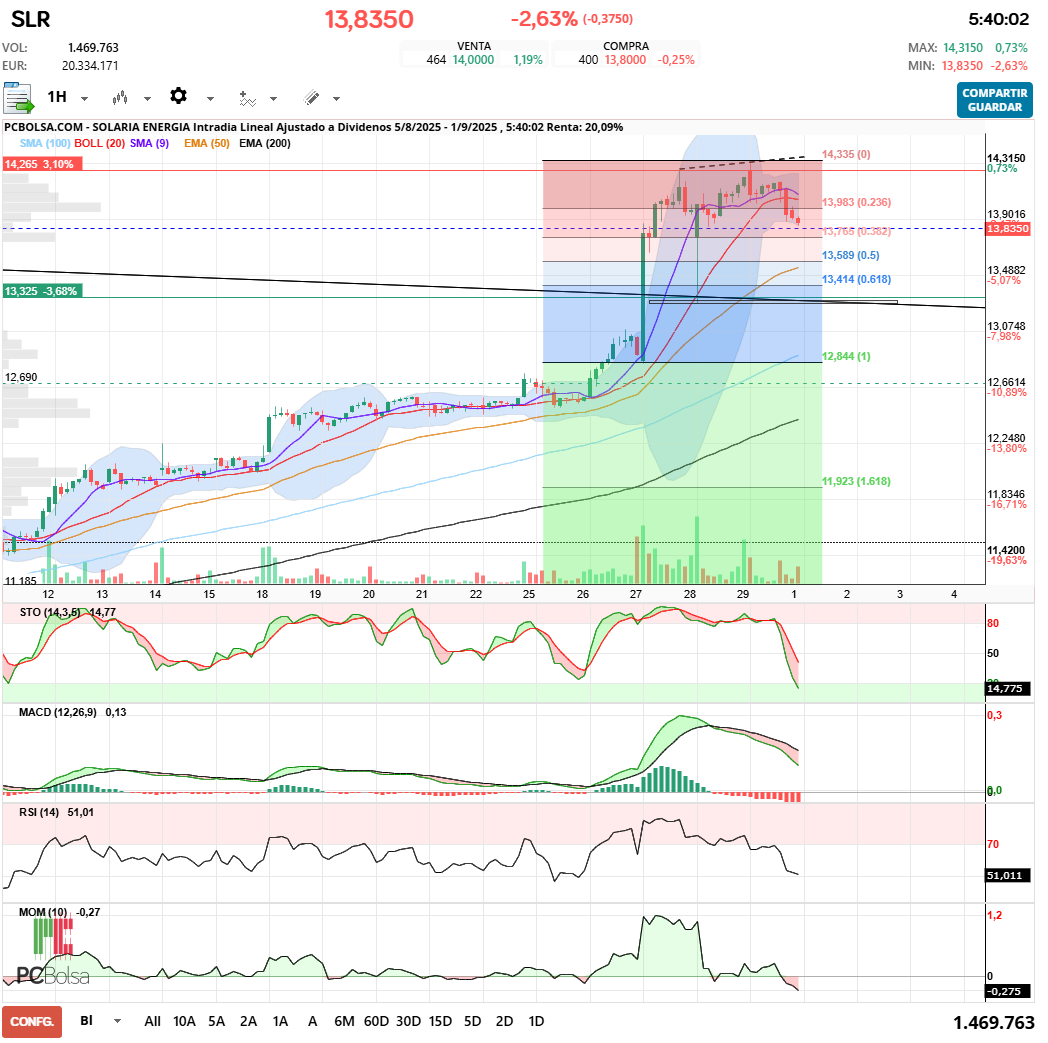Click the BI button
Viewport: 1048px width, 1043px height.
click(86, 1020)
